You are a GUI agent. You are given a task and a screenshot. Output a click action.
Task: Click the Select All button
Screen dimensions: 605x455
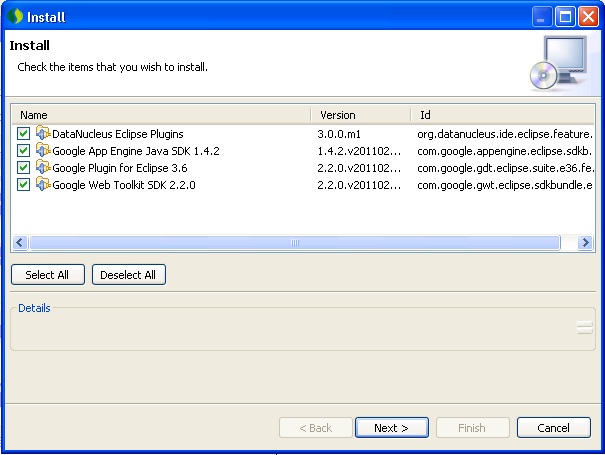(x=48, y=275)
